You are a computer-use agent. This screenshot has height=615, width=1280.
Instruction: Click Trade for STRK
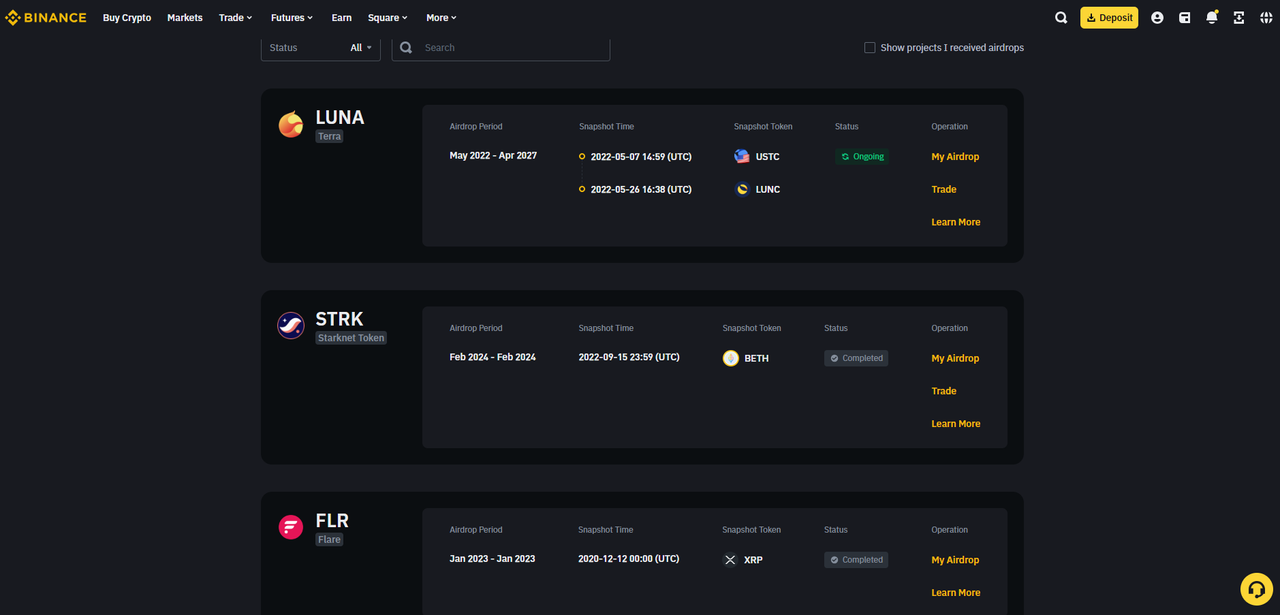(x=944, y=391)
